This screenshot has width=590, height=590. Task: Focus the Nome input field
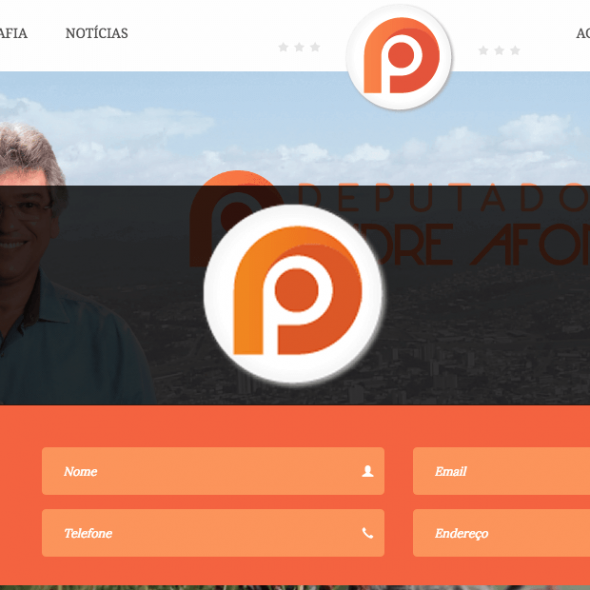pyautogui.click(x=213, y=471)
